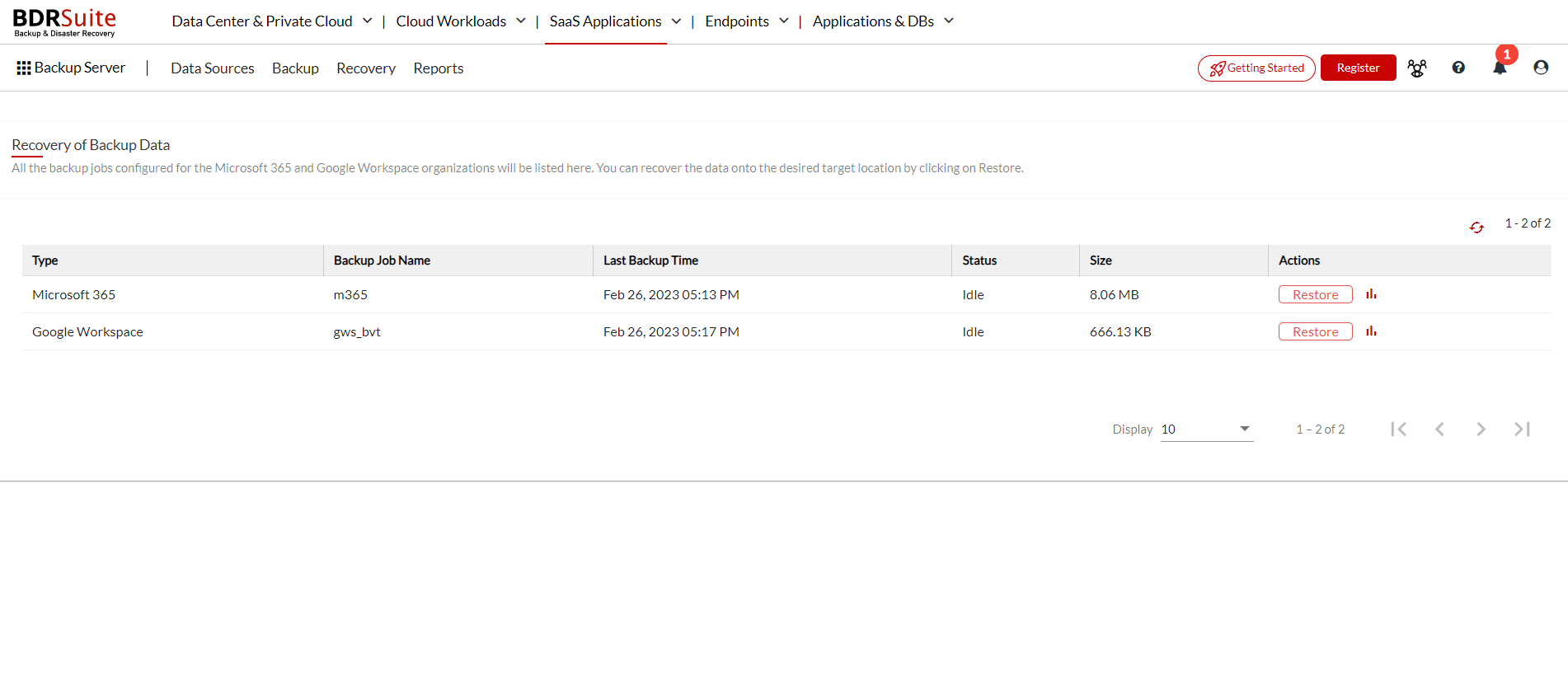View statistics chart for m365 job
The image size is (1568, 690).
pos(1371,294)
